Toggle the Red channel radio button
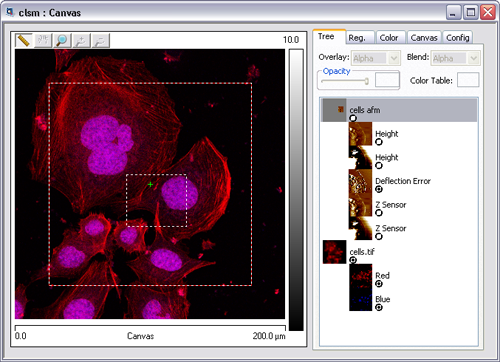The width and height of the screenshot is (500, 362). coord(379,284)
